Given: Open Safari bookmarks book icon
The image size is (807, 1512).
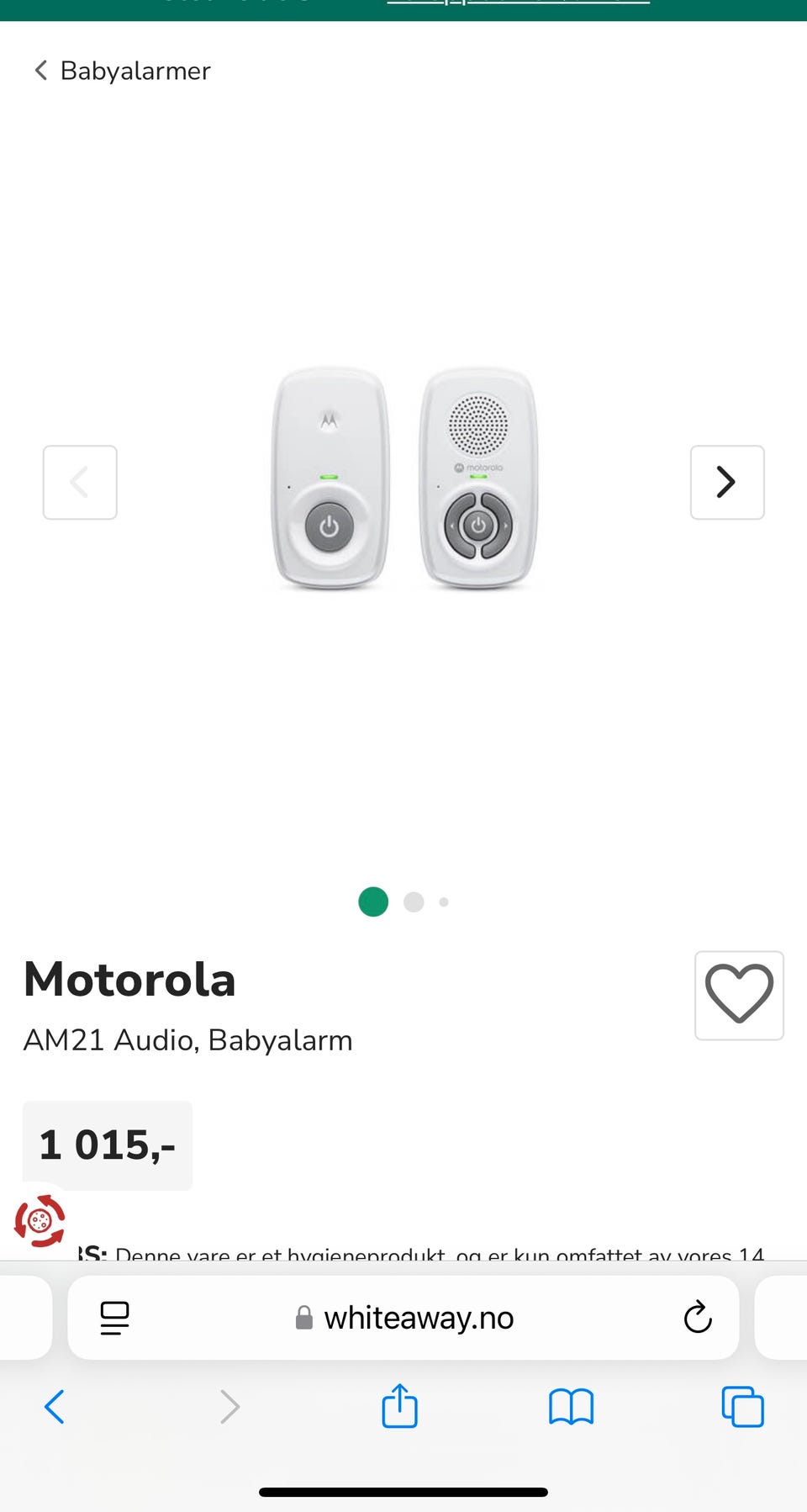Looking at the screenshot, I should [572, 1407].
